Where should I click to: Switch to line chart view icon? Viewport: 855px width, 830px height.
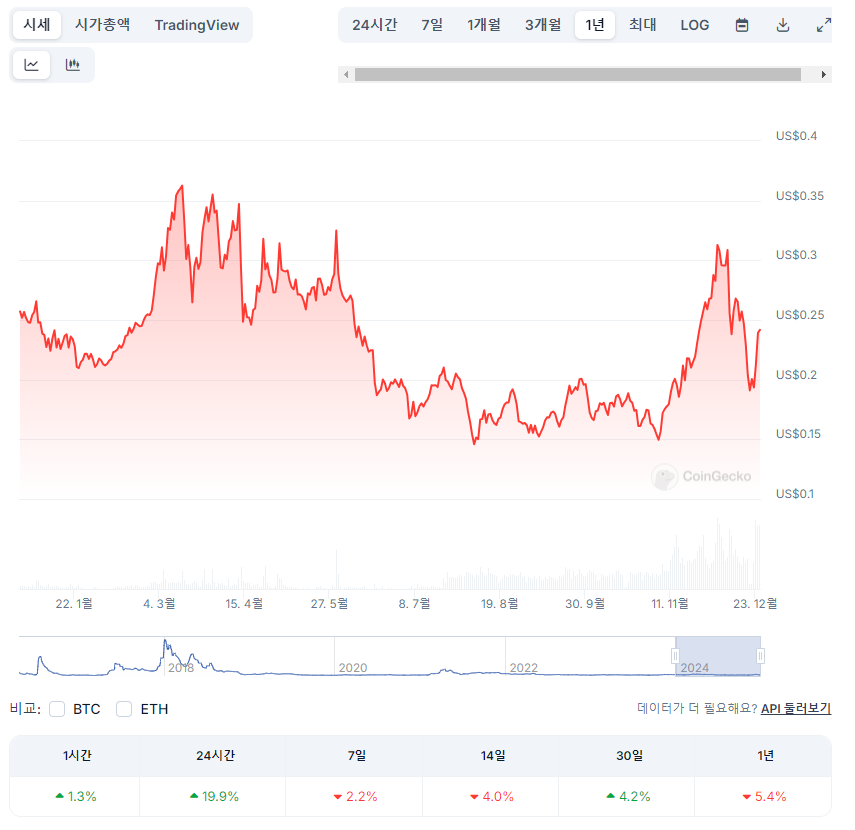[32, 65]
